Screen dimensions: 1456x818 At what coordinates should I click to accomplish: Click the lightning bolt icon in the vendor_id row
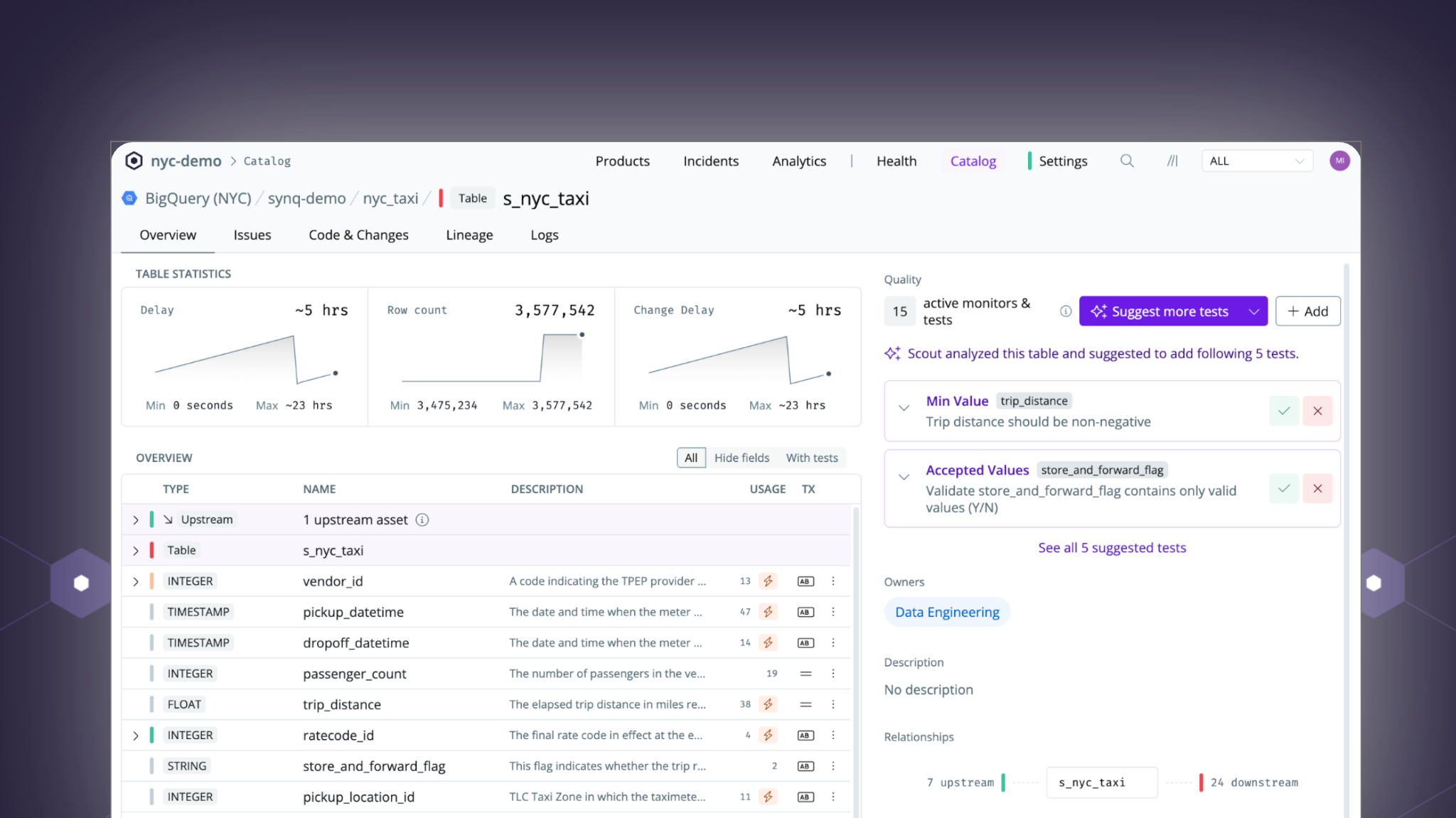pyautogui.click(x=768, y=581)
